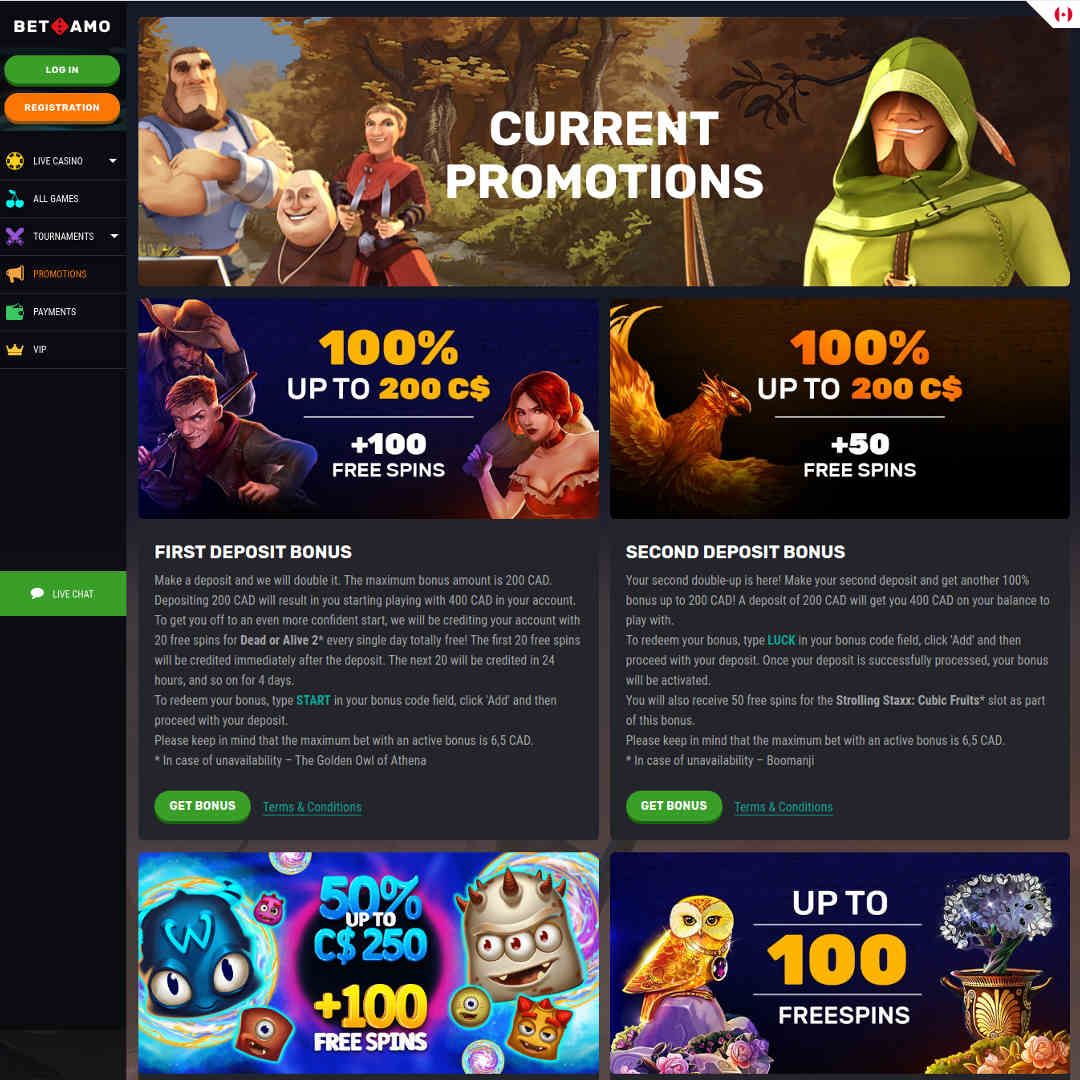Image resolution: width=1080 pixels, height=1080 pixels.
Task: Open the 50% up to C$250 promo banner
Action: tap(368, 962)
